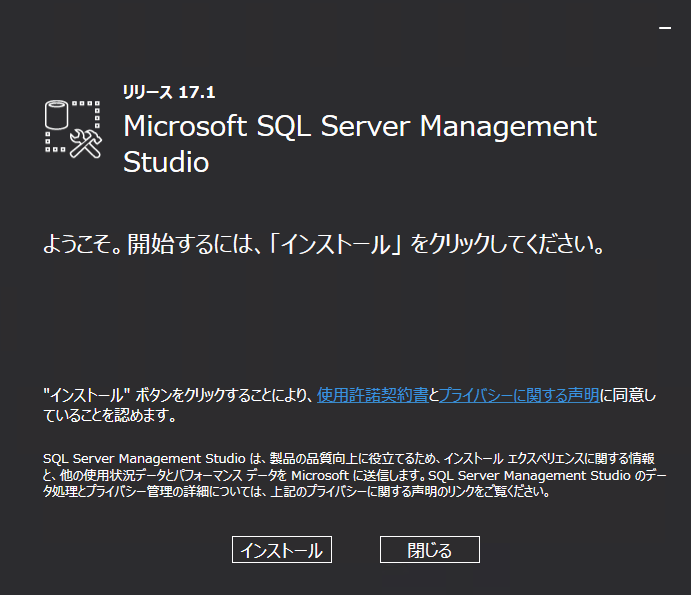Click the インストール button

pos(282,549)
